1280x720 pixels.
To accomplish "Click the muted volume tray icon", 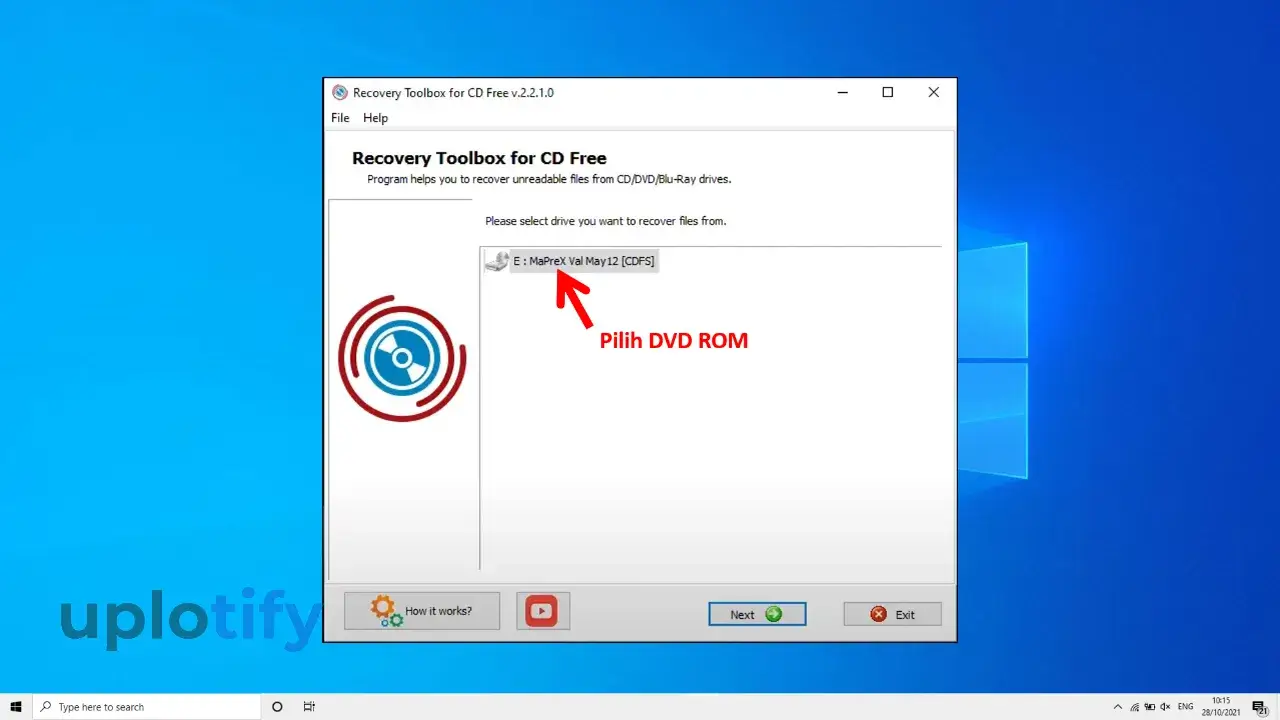I will pyautogui.click(x=1166, y=707).
